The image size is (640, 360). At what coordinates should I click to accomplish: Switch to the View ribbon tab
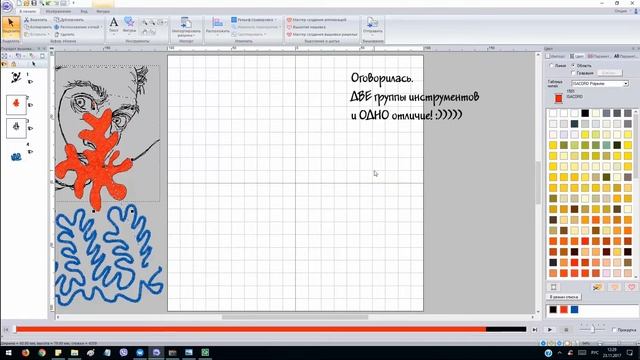point(84,11)
